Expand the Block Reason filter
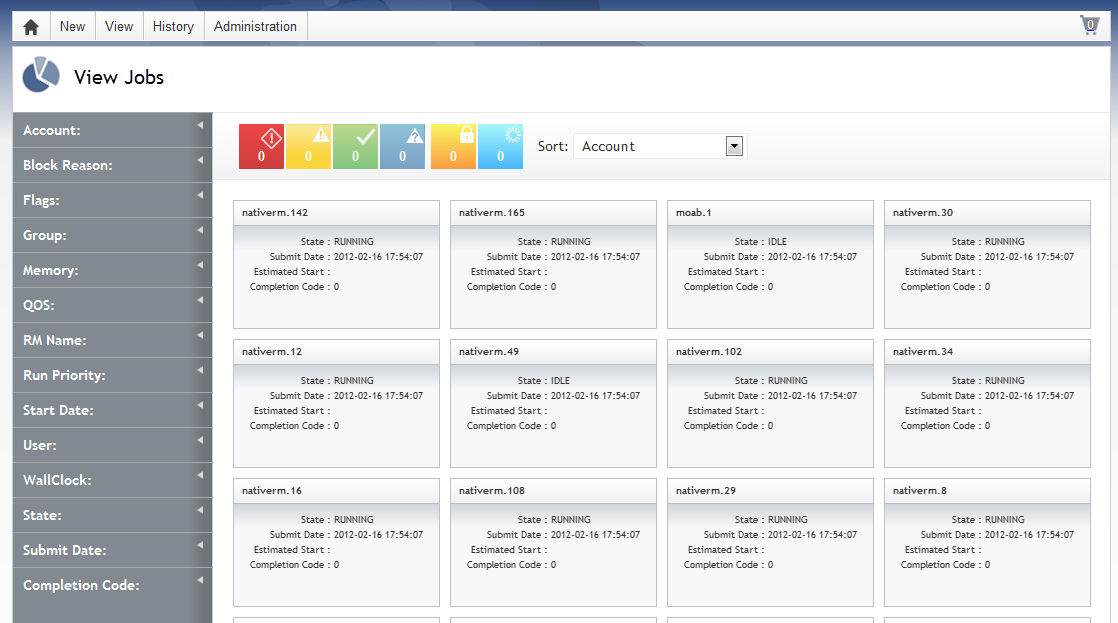1118x623 pixels. click(112, 165)
